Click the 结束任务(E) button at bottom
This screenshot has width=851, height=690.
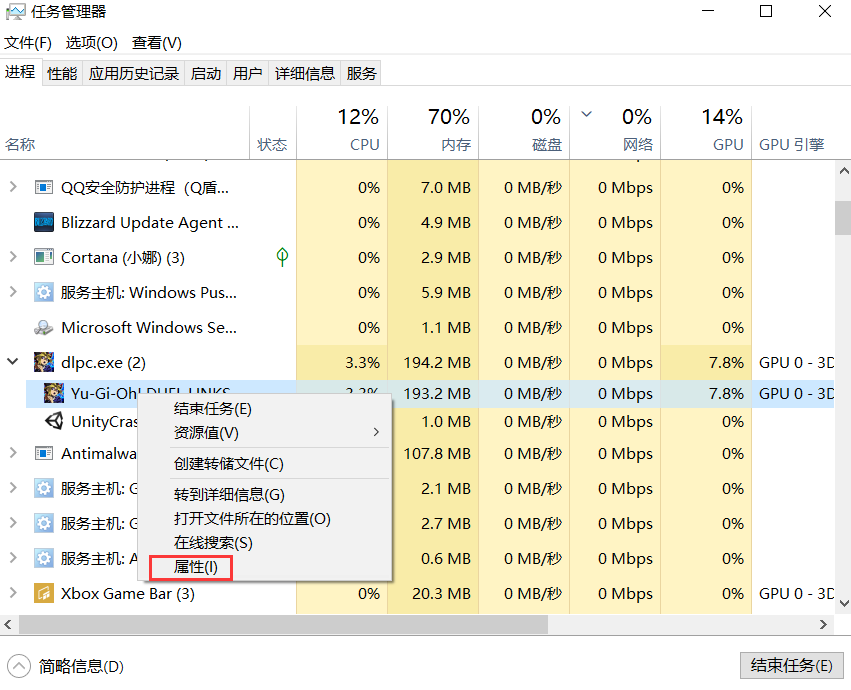tap(792, 666)
